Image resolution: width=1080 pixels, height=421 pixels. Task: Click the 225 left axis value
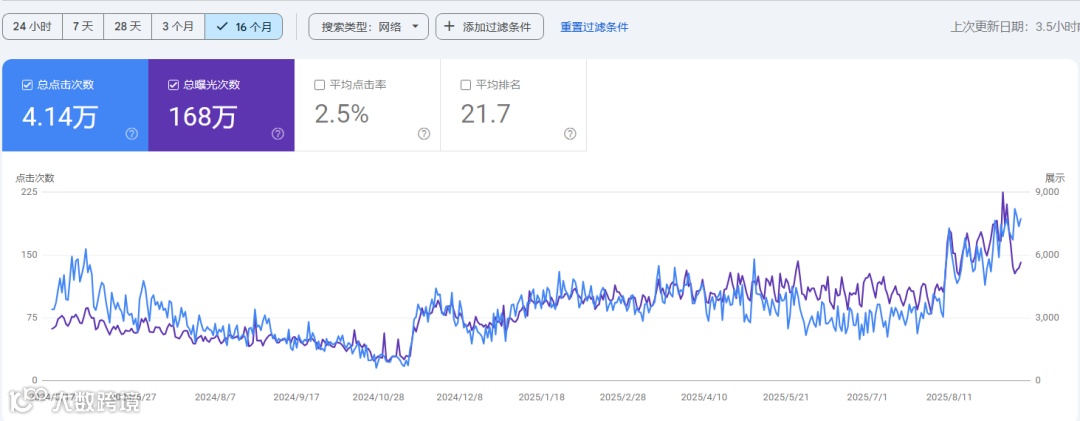tap(30, 192)
